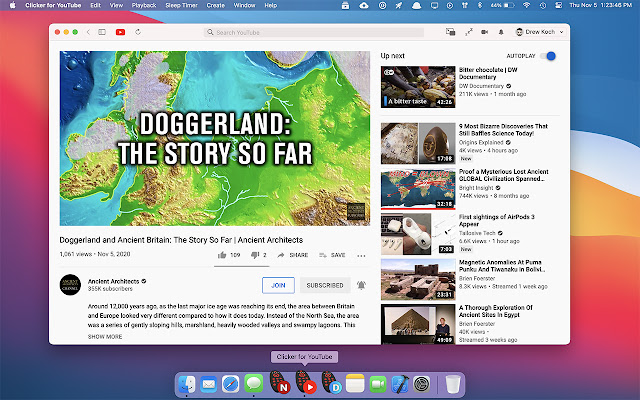Open Clicker for Netflix dock icon
The width and height of the screenshot is (640, 400).
[280, 382]
